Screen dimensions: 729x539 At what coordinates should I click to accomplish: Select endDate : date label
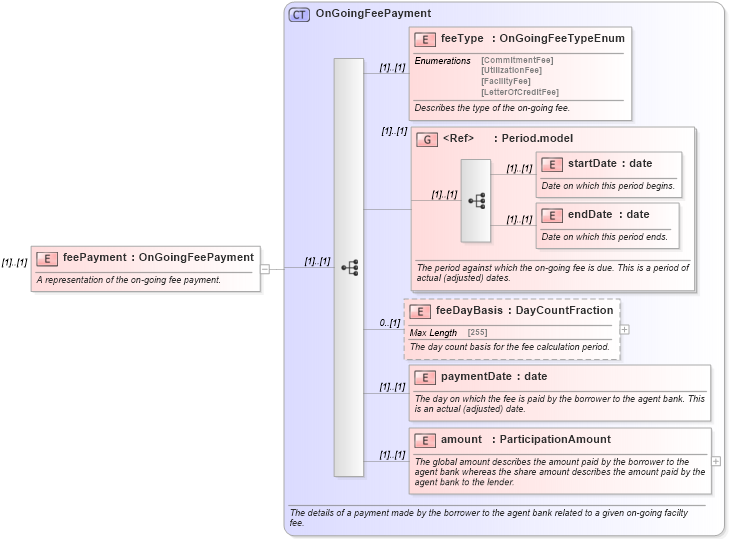[x=609, y=214]
